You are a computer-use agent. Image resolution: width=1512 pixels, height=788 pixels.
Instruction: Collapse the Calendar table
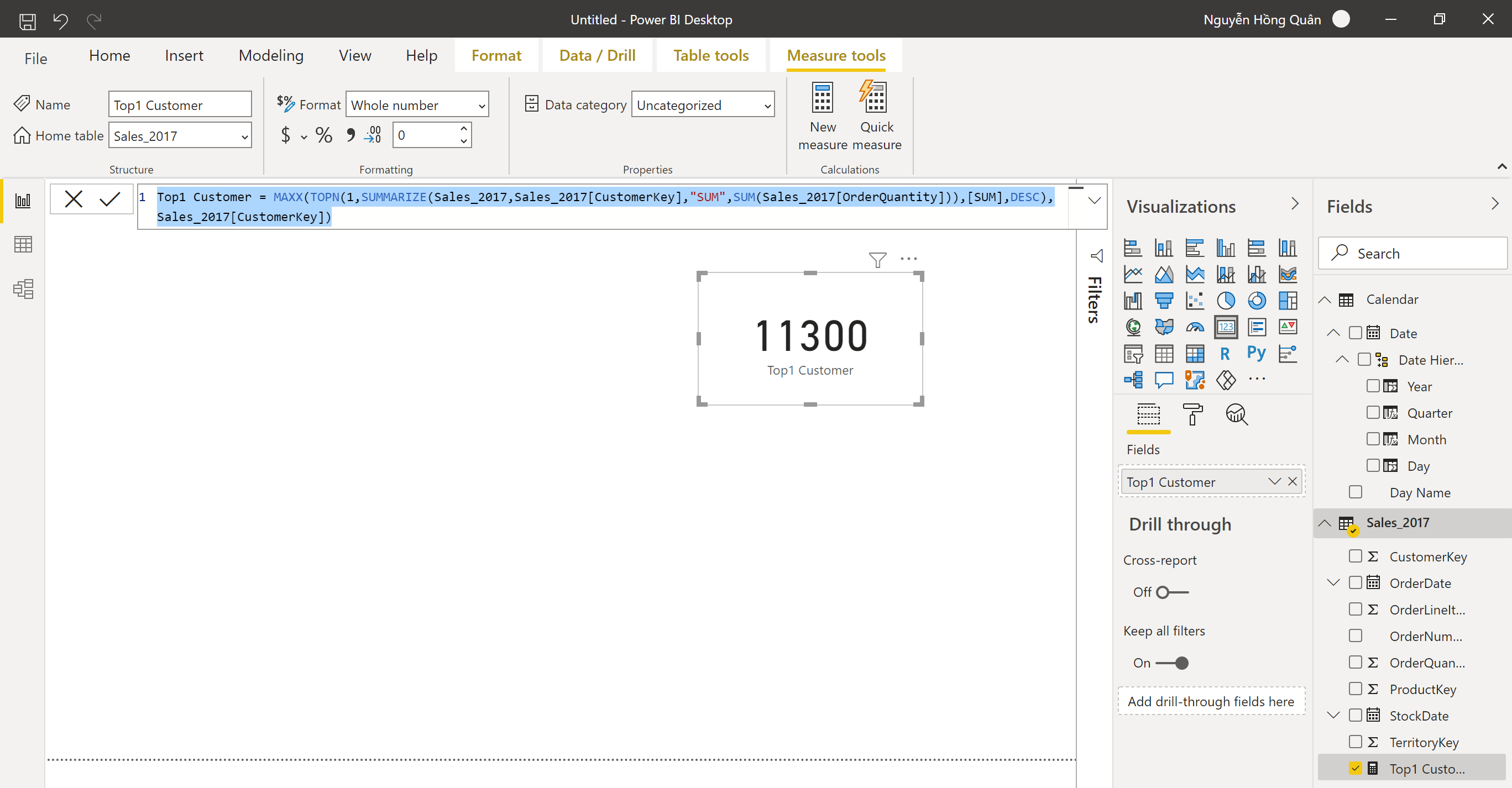coord(1325,300)
